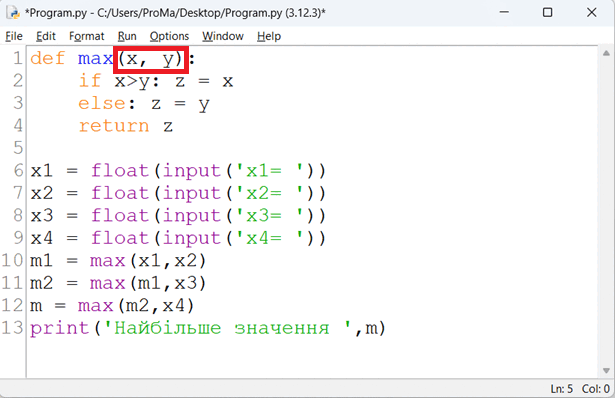This screenshot has width=615, height=398.
Task: Click line number 1 in gutter
Action: click(x=18, y=59)
